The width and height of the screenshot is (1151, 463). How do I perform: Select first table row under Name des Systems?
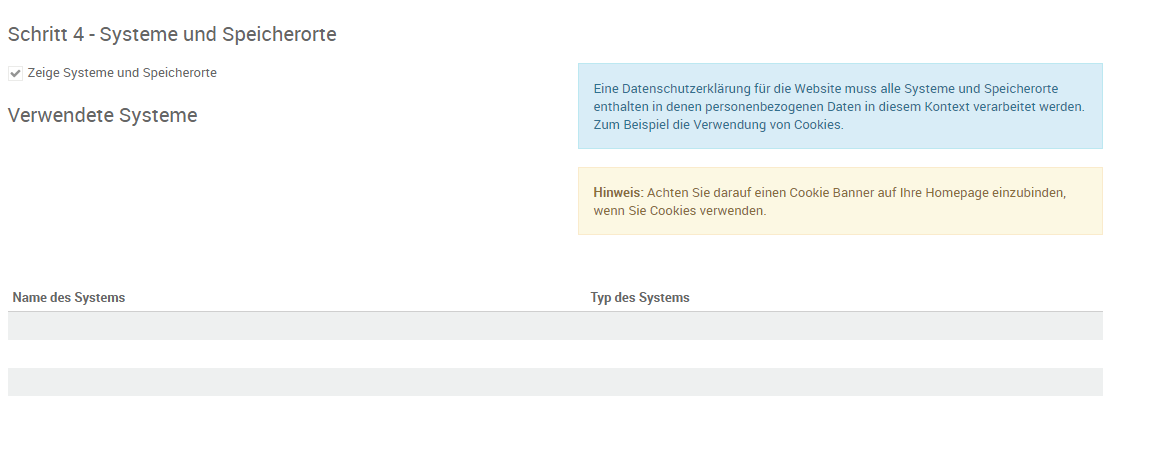pos(297,326)
